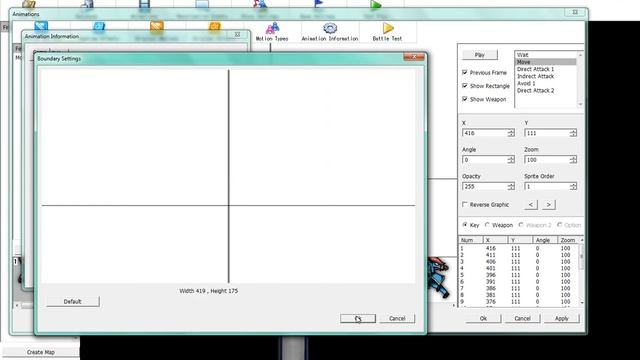This screenshot has height=360, width=640.
Task: Adjust the Angle spinner
Action: coord(511,160)
